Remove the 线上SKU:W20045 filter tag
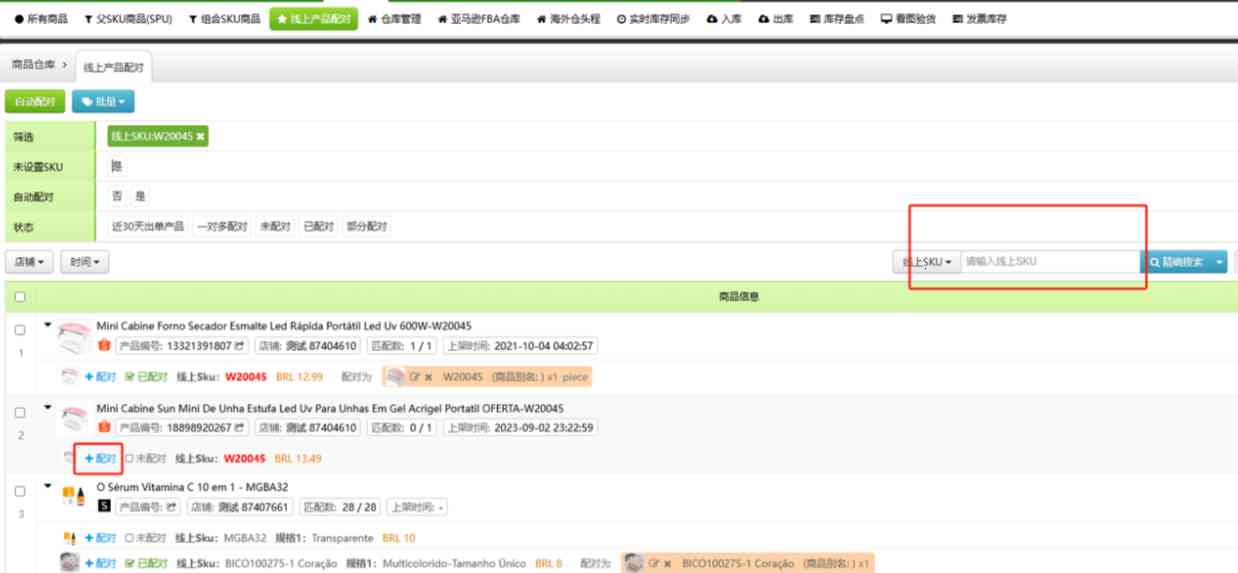Screen dimensions: 1238x573 (x=201, y=136)
